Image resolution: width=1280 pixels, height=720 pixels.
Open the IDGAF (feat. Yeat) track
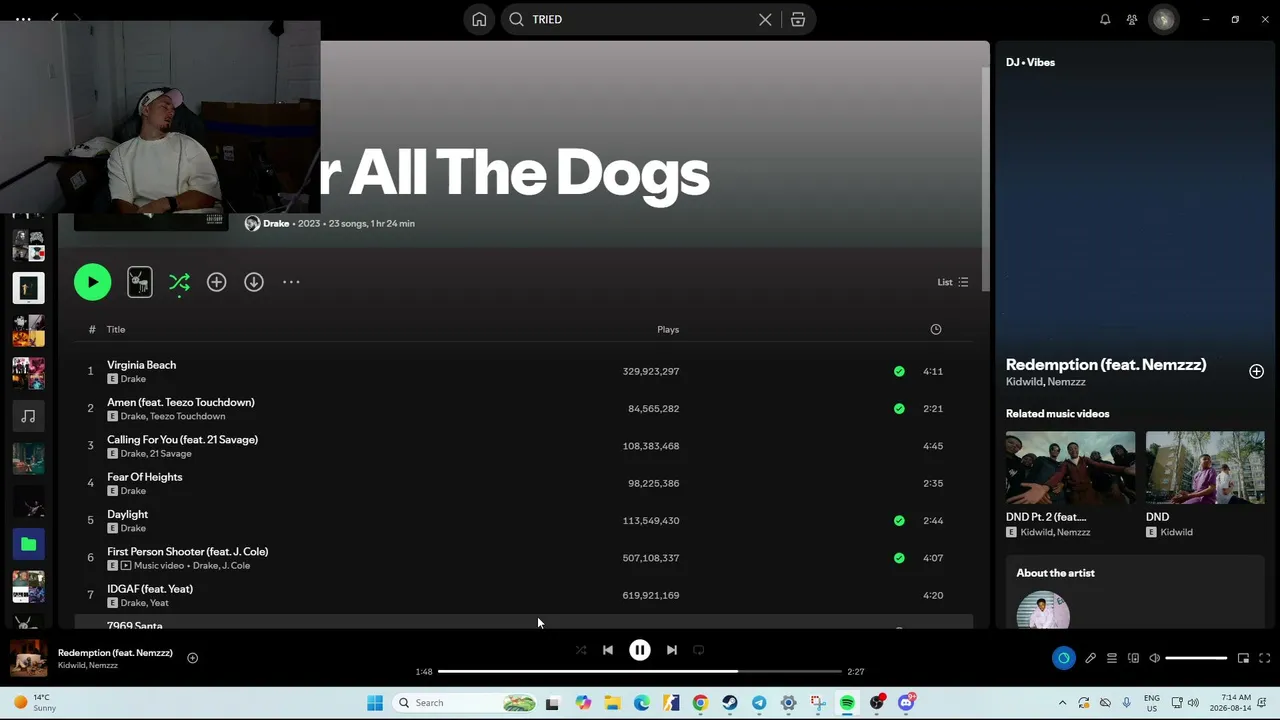(150, 589)
